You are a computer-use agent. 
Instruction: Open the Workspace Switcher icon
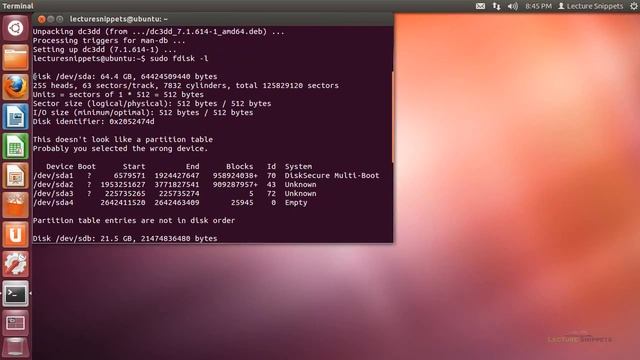tap(16, 323)
